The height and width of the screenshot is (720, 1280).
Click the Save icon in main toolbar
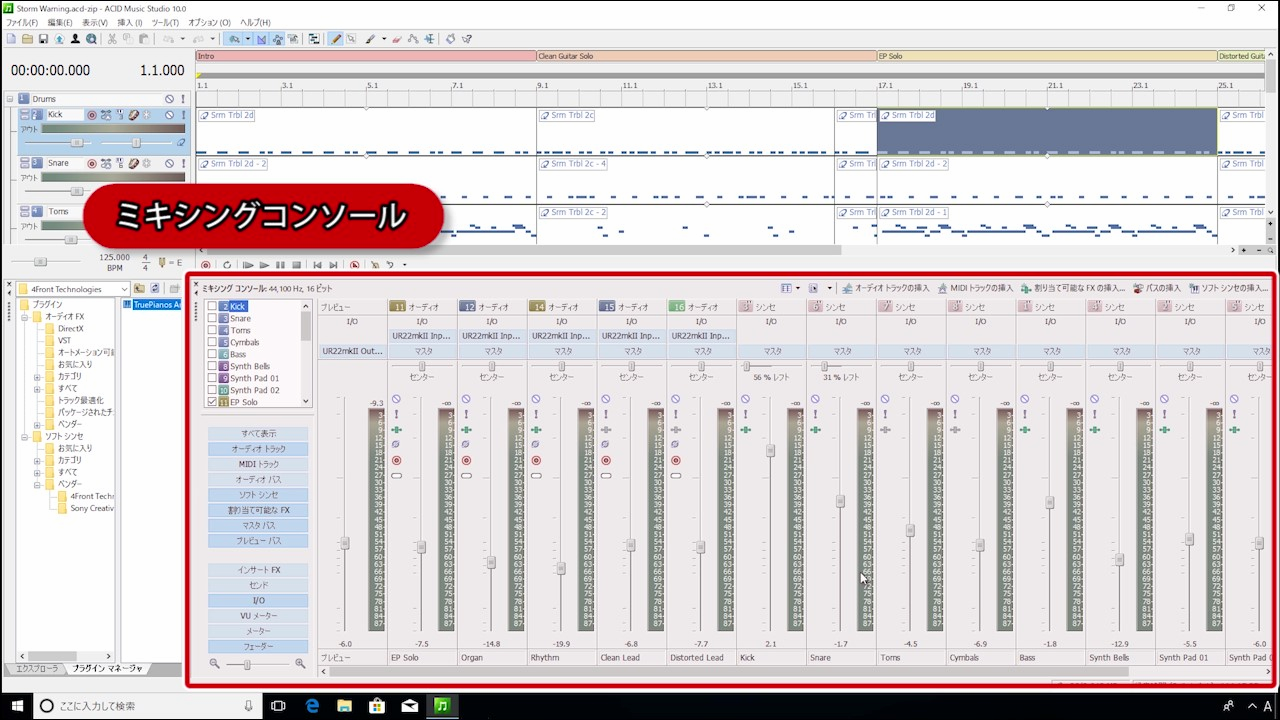tap(42, 39)
